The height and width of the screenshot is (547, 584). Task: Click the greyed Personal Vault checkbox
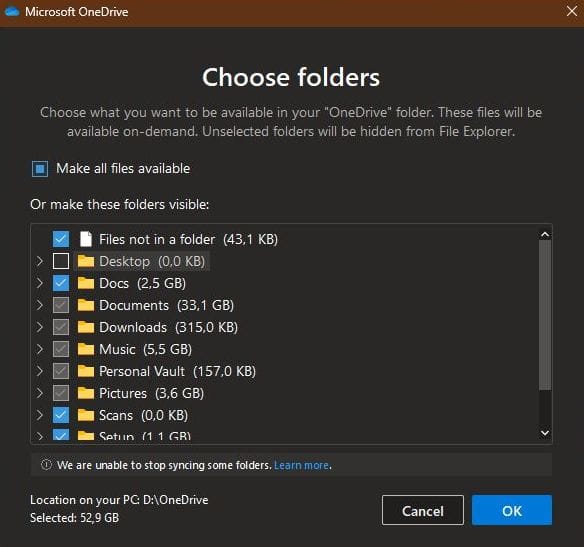click(61, 371)
